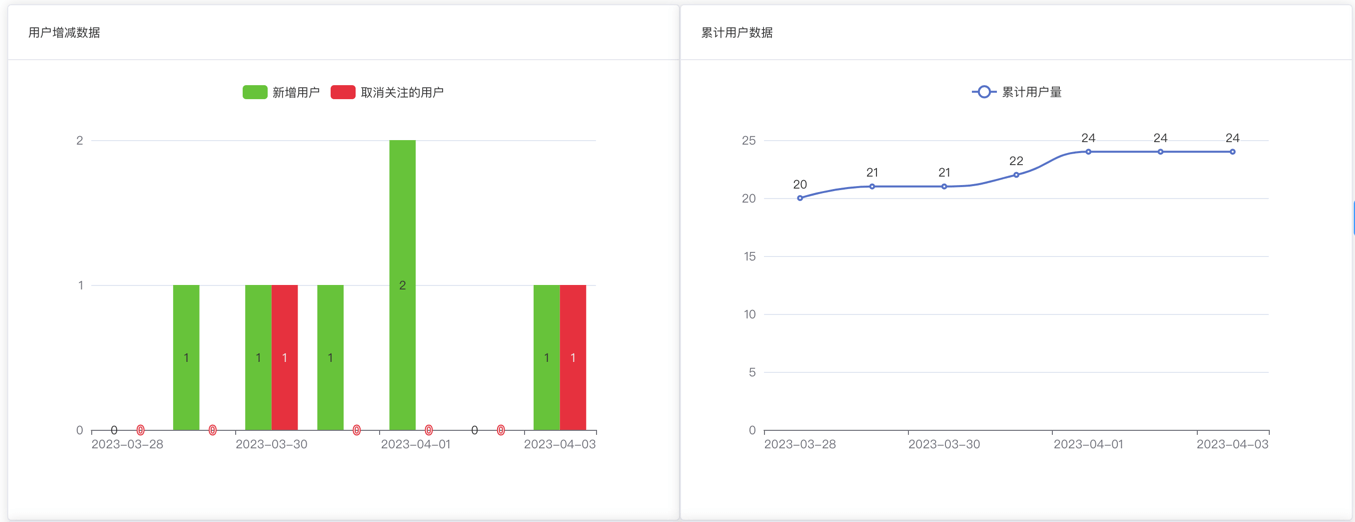Click the circle line icon beside 累计用户量
Viewport: 1355px width, 522px height.
pos(984,92)
